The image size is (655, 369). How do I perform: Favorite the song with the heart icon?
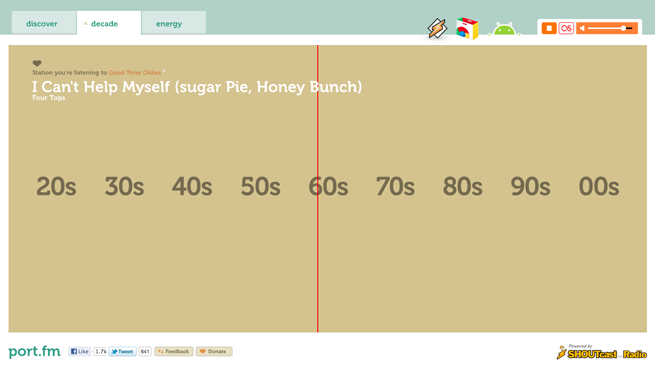[37, 64]
